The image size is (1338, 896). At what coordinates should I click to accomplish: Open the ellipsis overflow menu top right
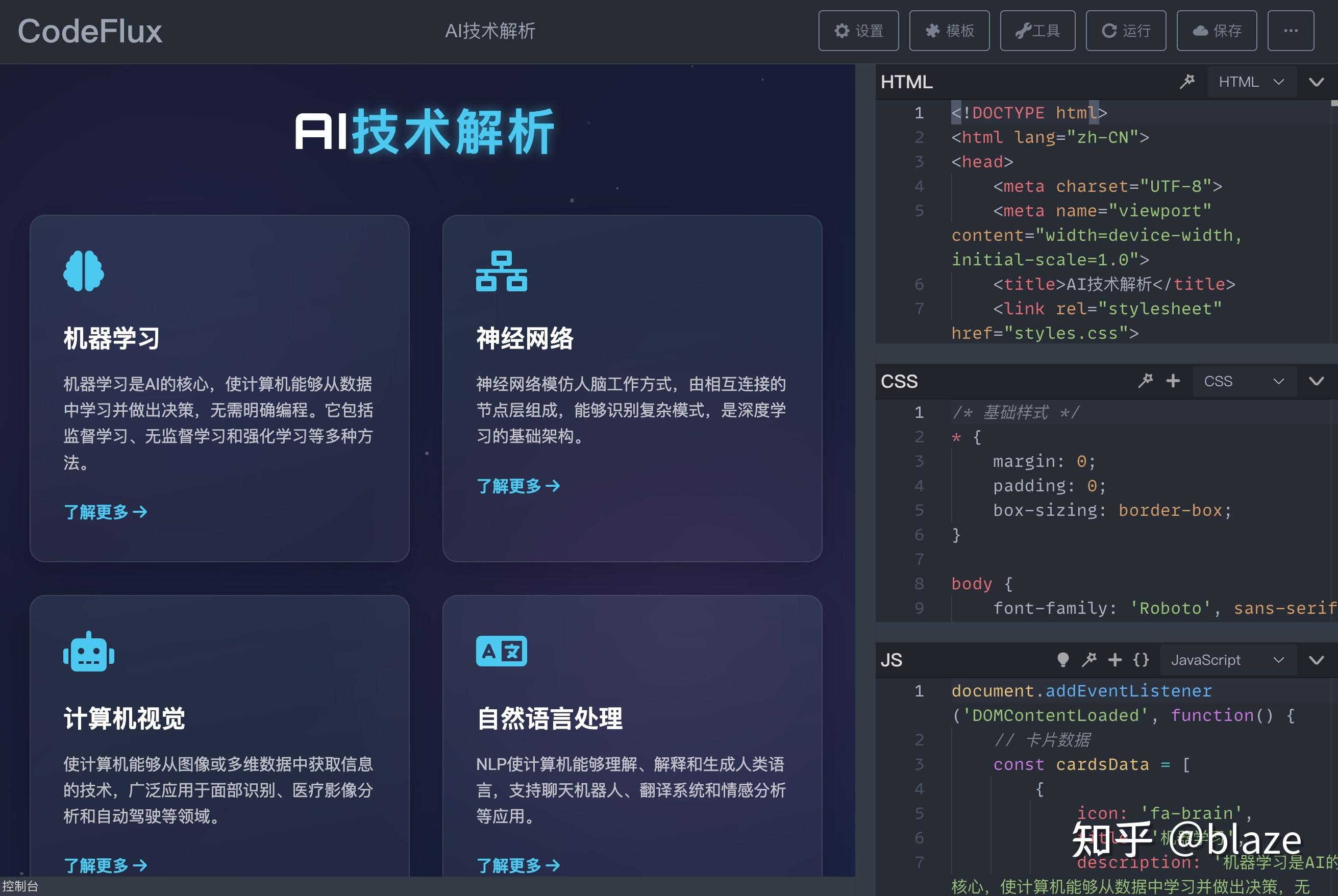(1291, 31)
